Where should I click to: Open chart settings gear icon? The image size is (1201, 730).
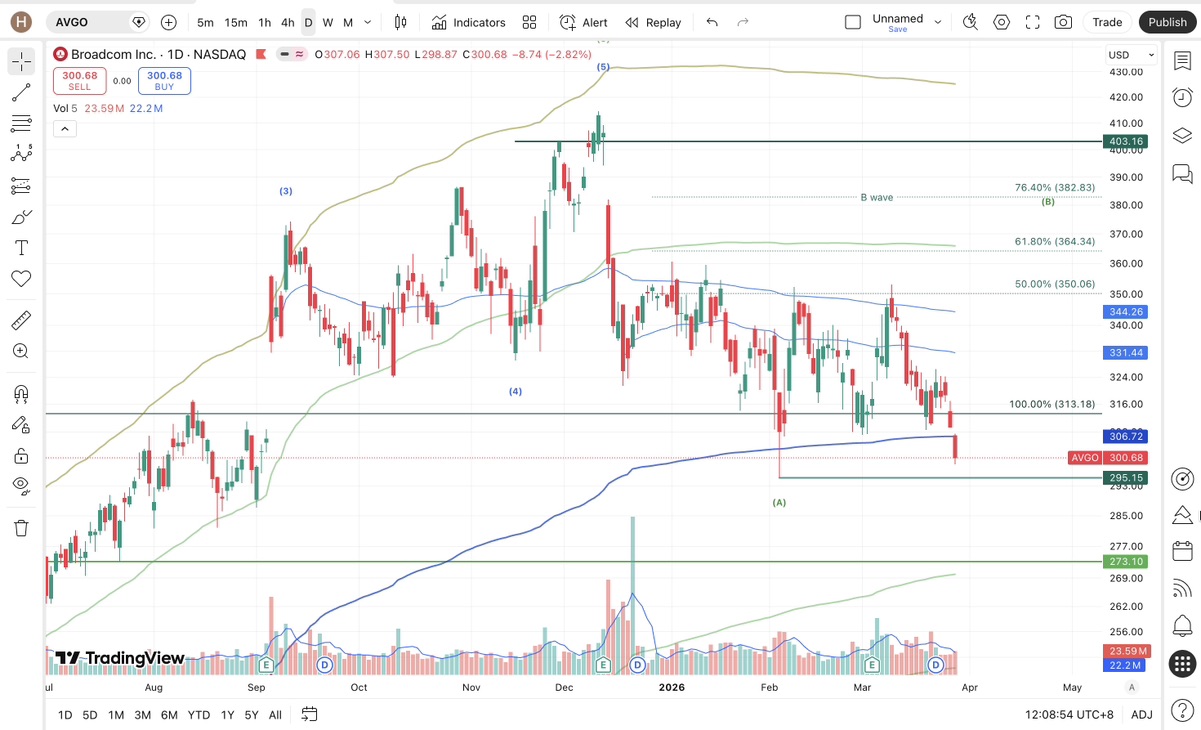click(1001, 22)
